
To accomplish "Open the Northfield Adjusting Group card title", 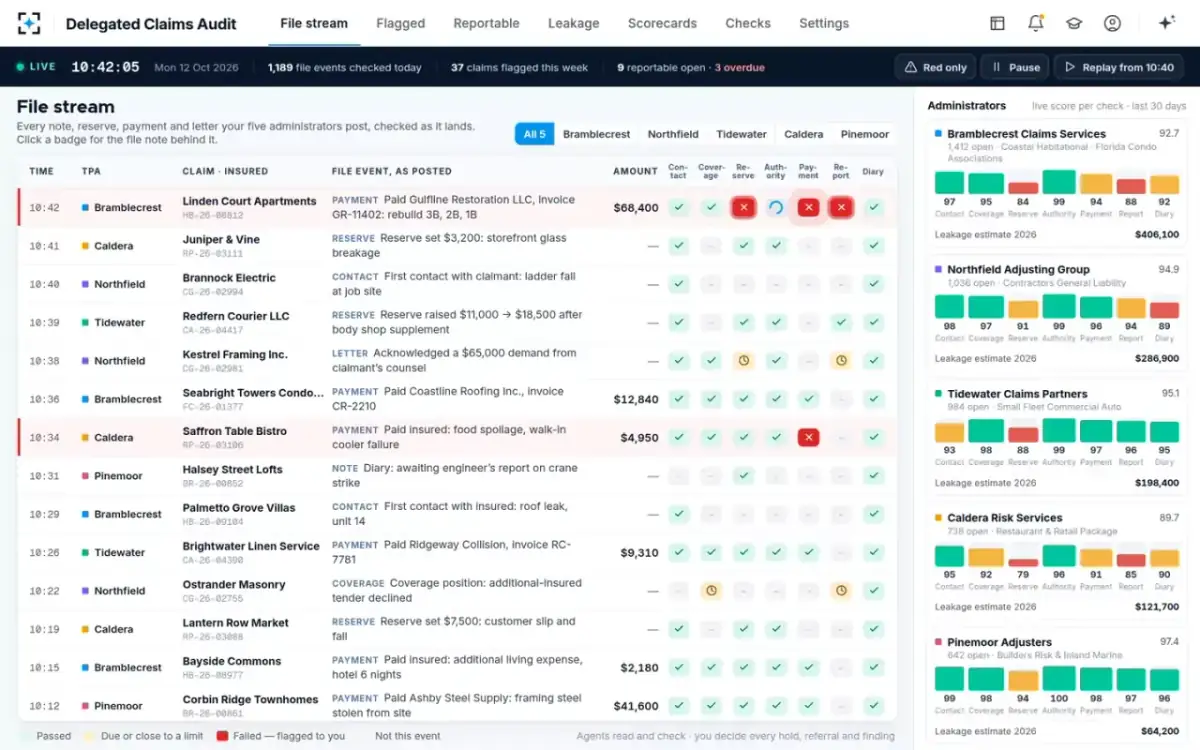I will pyautogui.click(x=1018, y=269).
